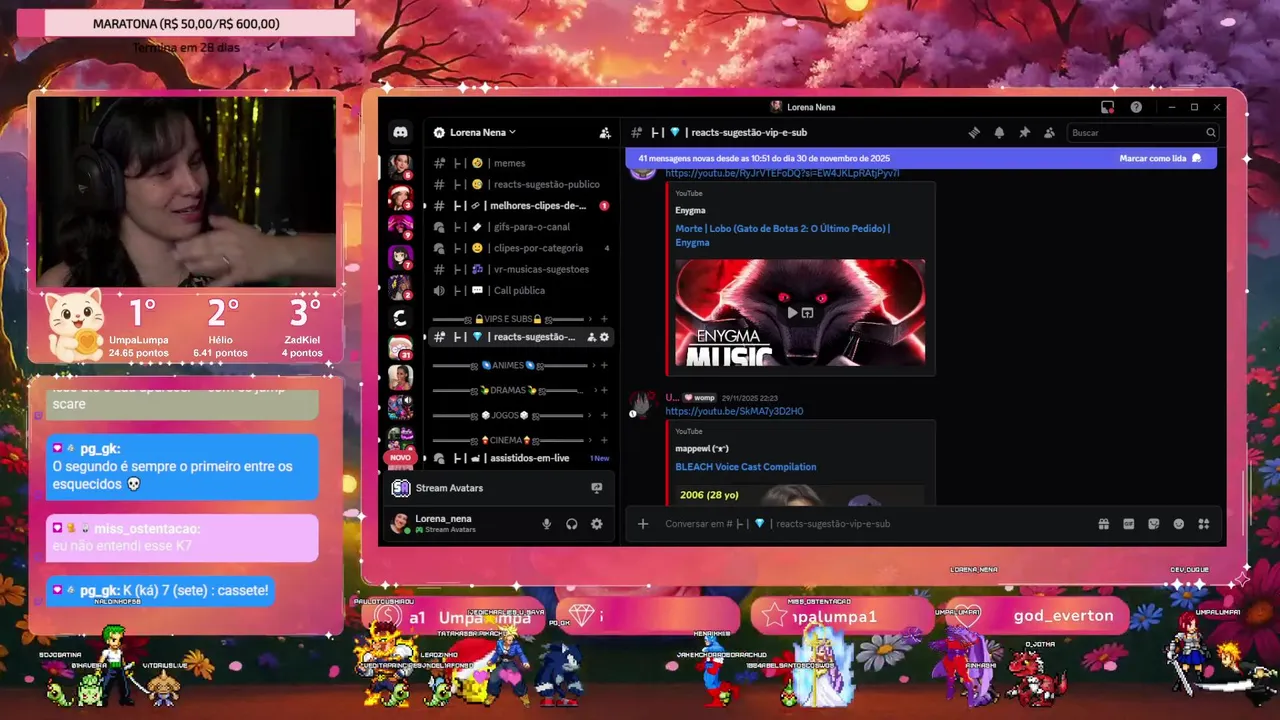Screen dimensions: 1280x720
Task: Click the Buscar search field
Action: (x=1143, y=132)
